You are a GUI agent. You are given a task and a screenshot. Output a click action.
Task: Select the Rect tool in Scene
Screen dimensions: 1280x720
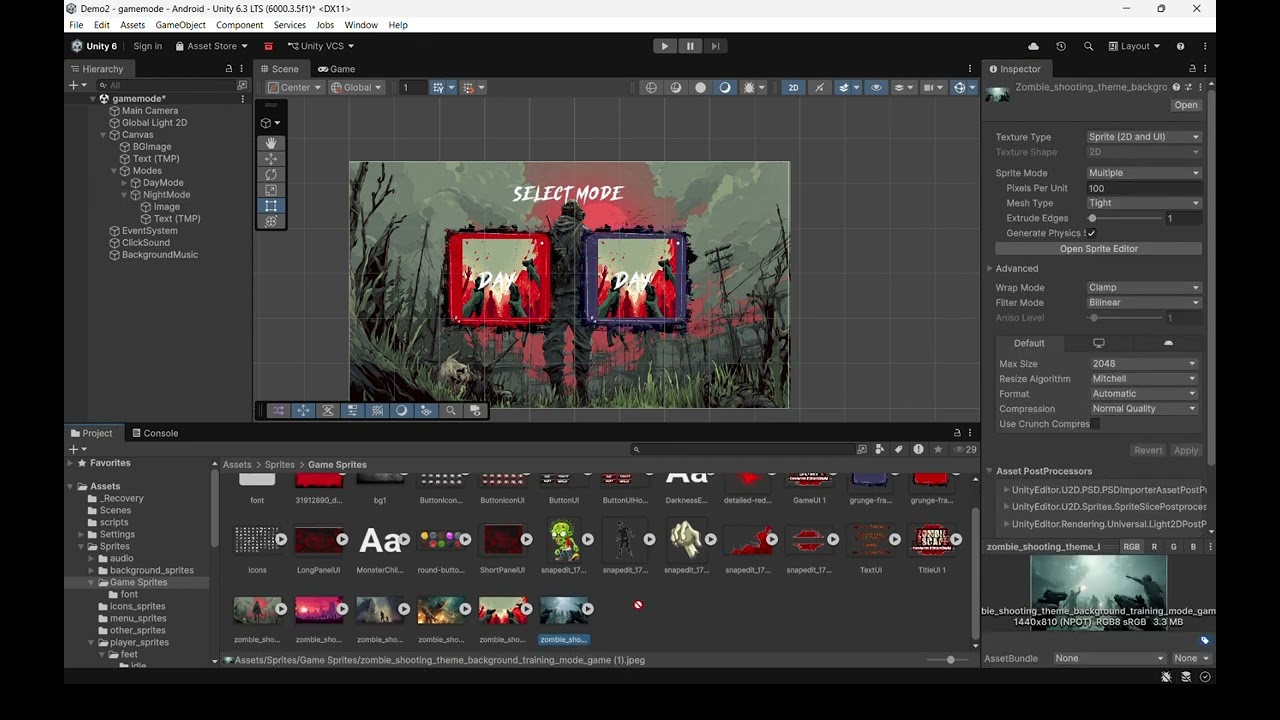[271, 206]
